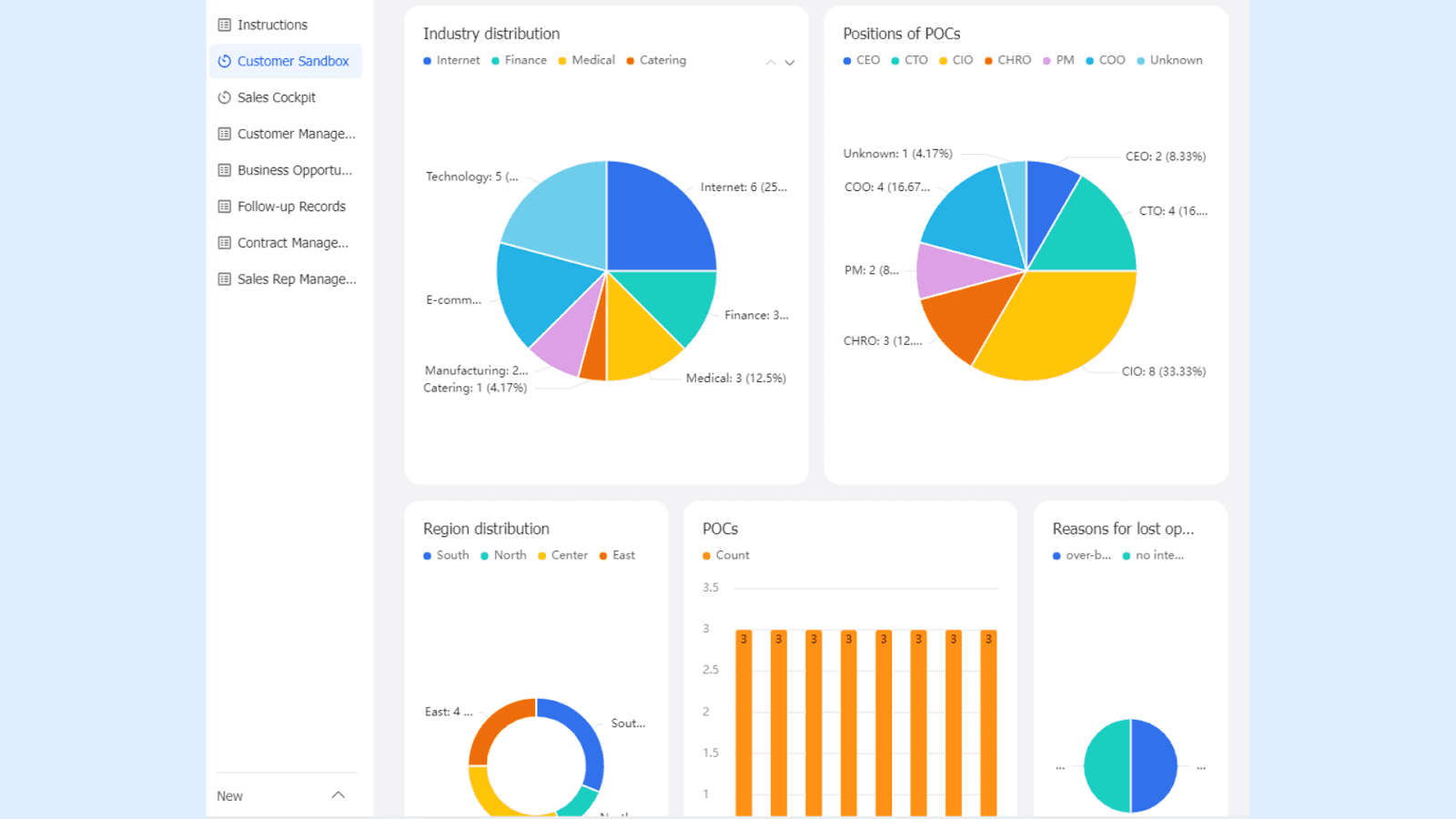Toggle COO legend item

point(1106,60)
